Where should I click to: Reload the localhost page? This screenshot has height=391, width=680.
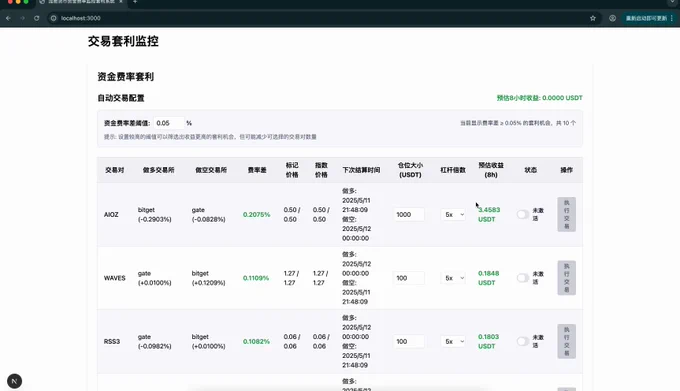[36, 18]
